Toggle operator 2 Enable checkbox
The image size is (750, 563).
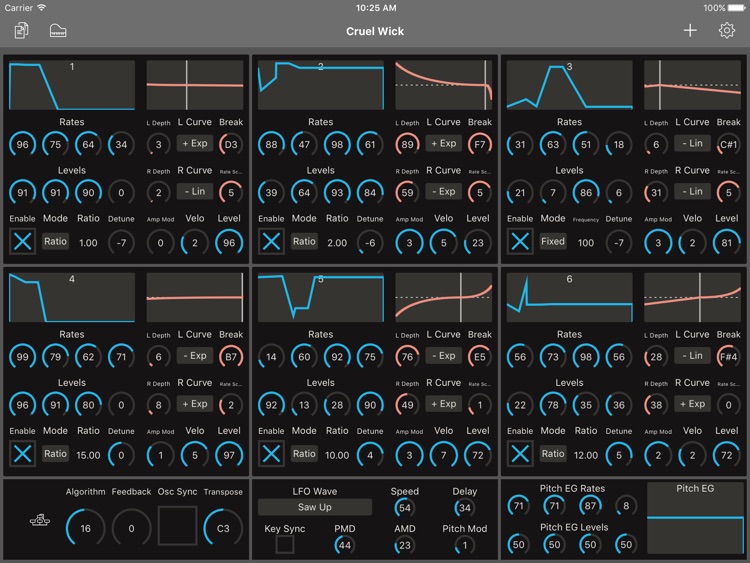(271, 241)
